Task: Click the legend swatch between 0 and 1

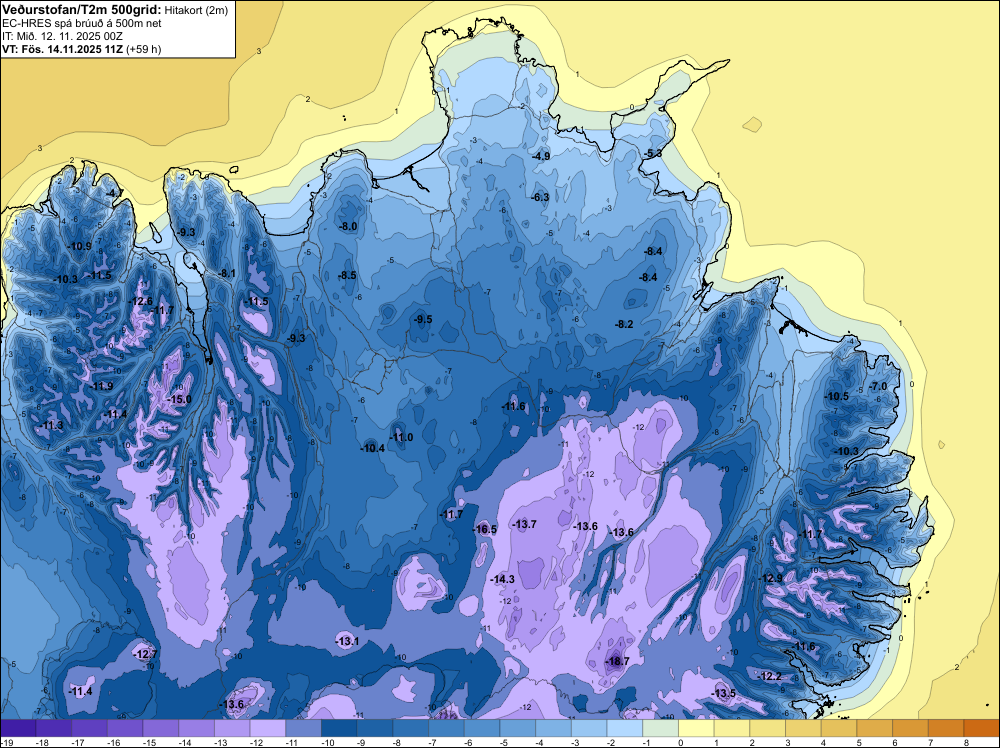Action: 696,728
